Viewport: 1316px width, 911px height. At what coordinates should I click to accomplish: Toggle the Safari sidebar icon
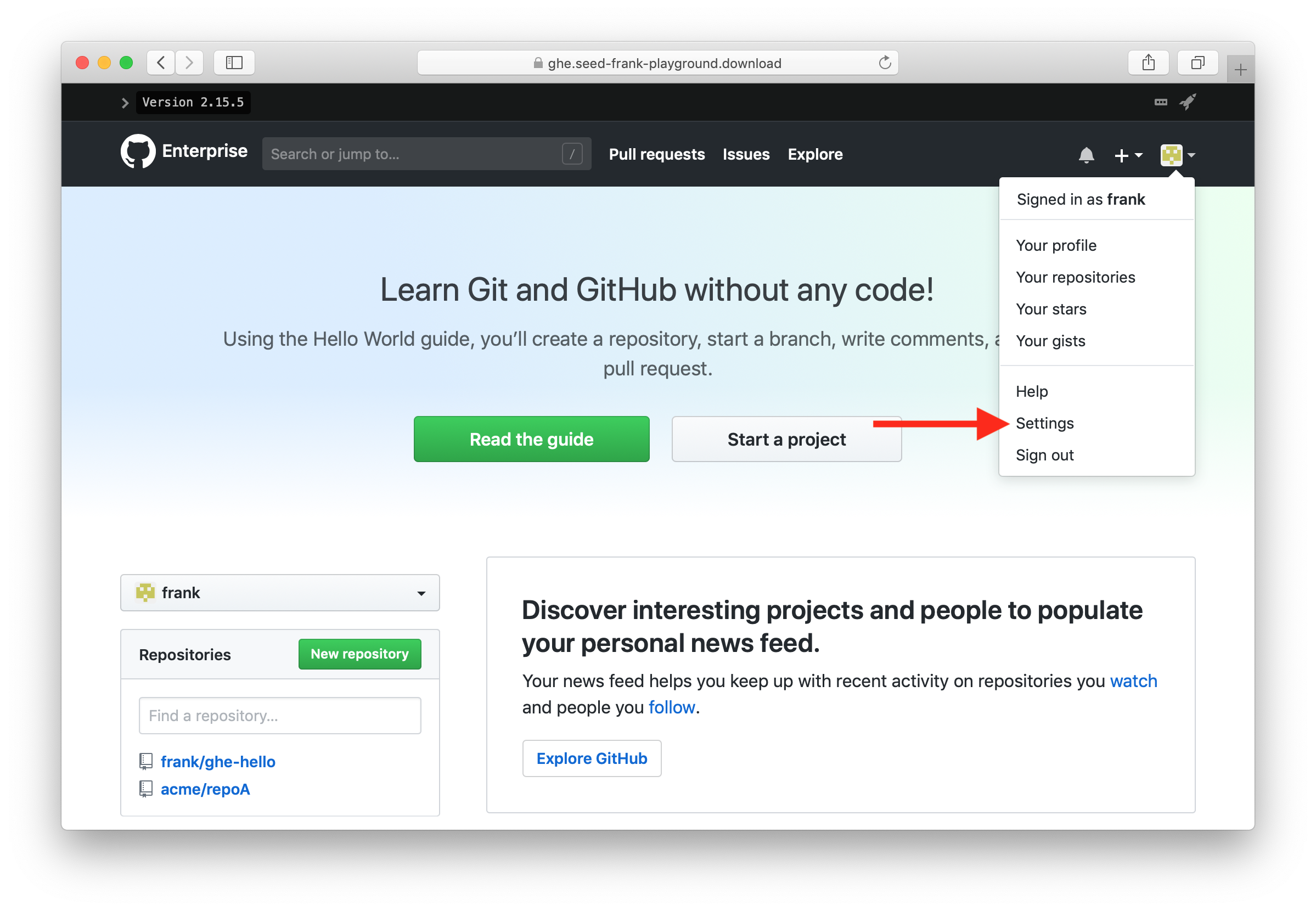(234, 62)
